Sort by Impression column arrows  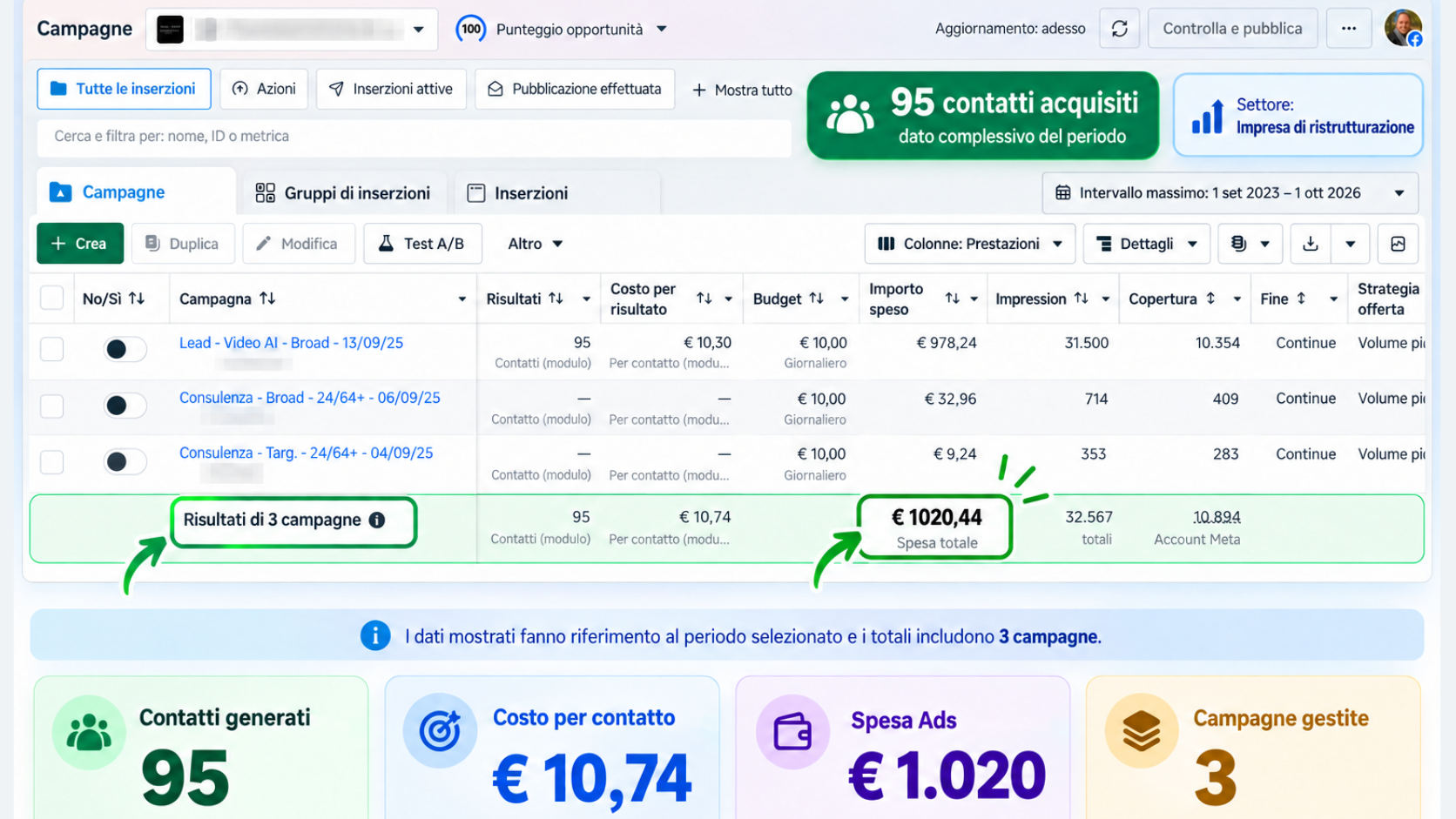coord(1081,299)
